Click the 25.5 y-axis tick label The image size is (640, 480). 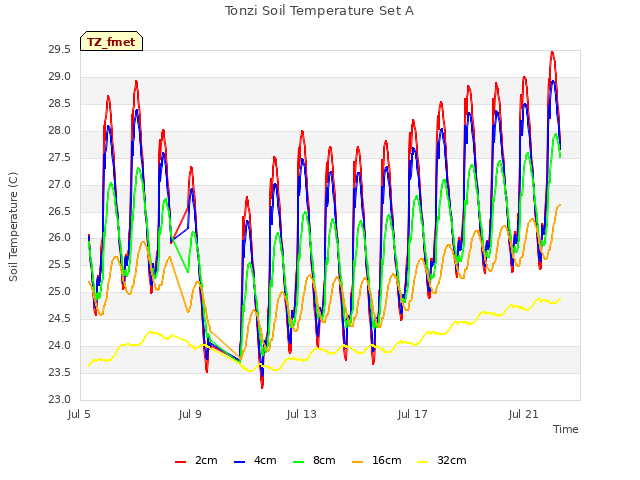[60, 264]
